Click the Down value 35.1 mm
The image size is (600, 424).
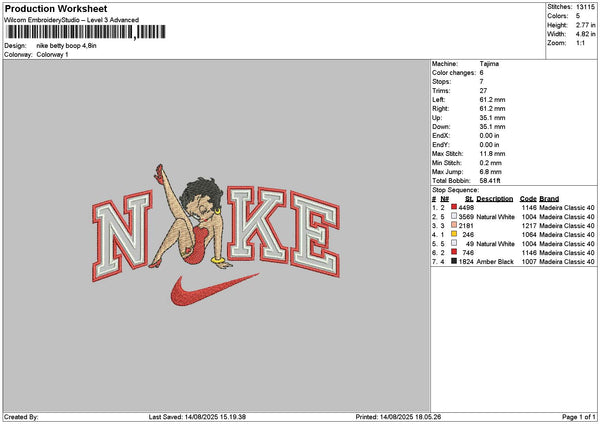point(492,127)
